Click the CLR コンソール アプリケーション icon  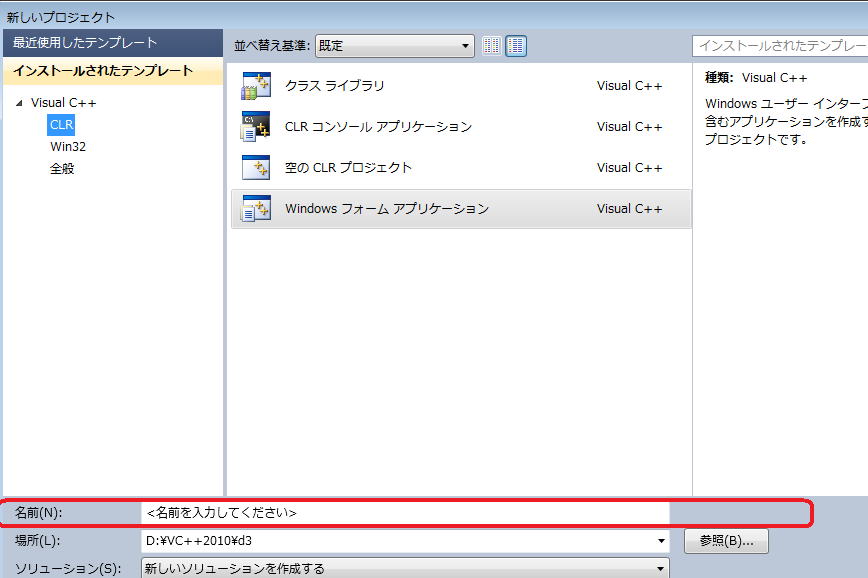(x=256, y=127)
